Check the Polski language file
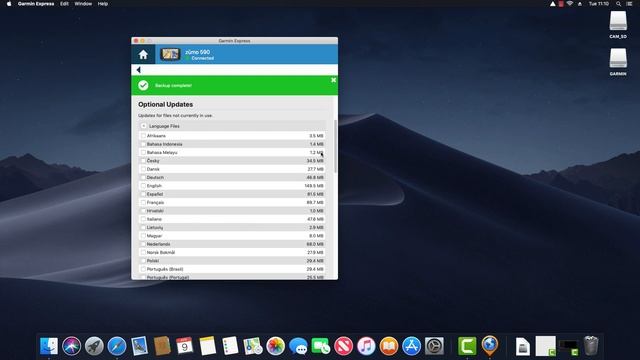 [x=143, y=261]
